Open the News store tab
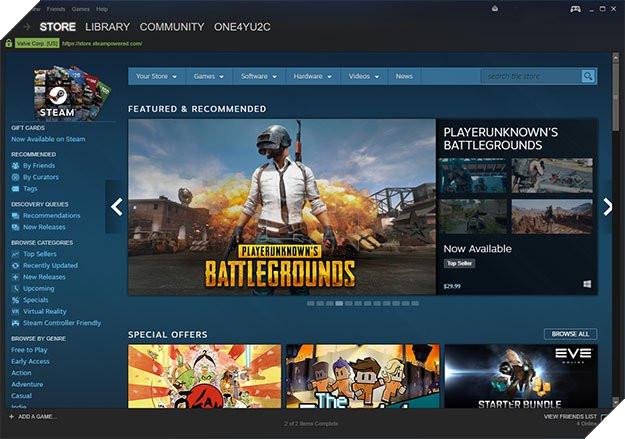 404,76
